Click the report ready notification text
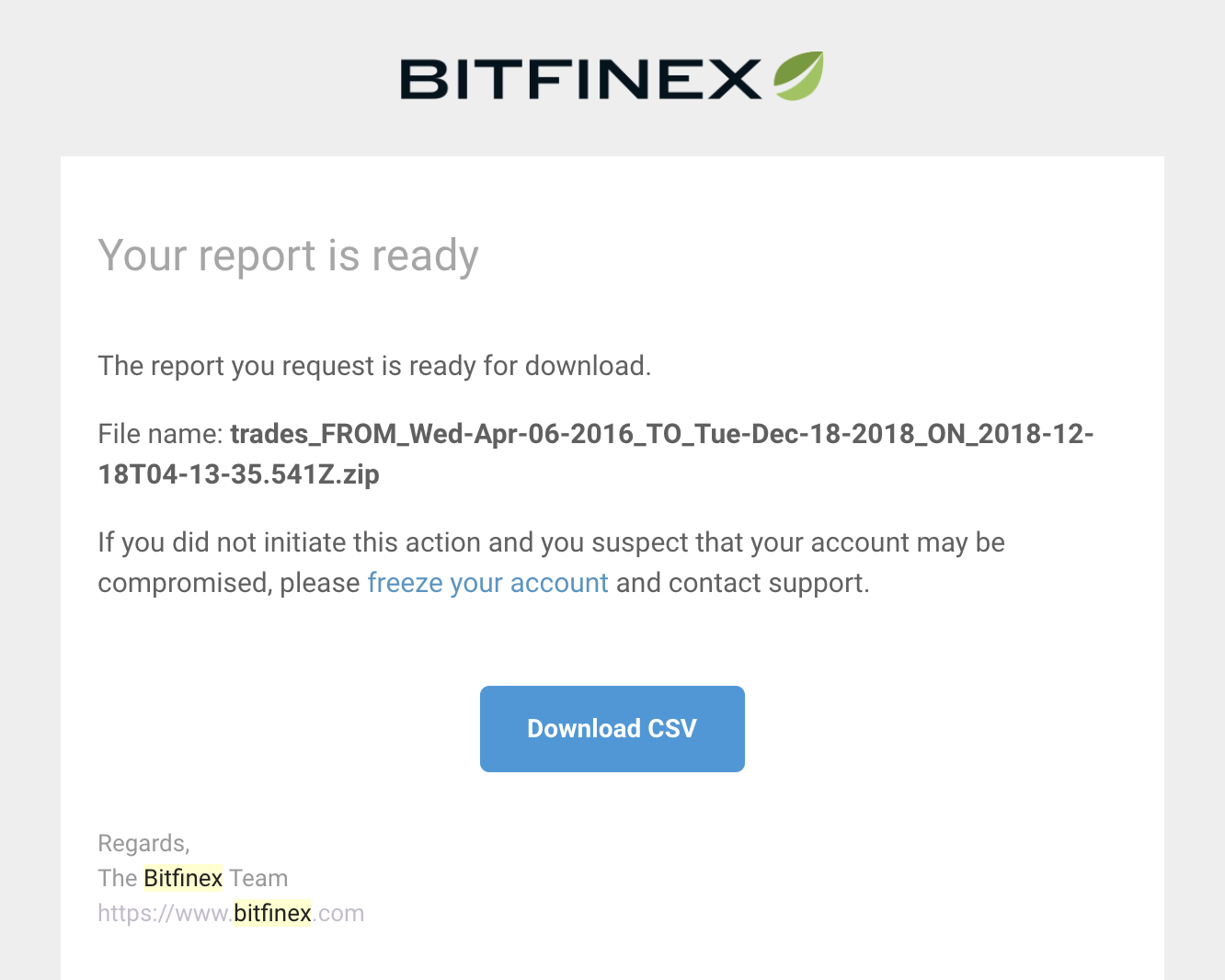The image size is (1225, 980). click(x=373, y=365)
